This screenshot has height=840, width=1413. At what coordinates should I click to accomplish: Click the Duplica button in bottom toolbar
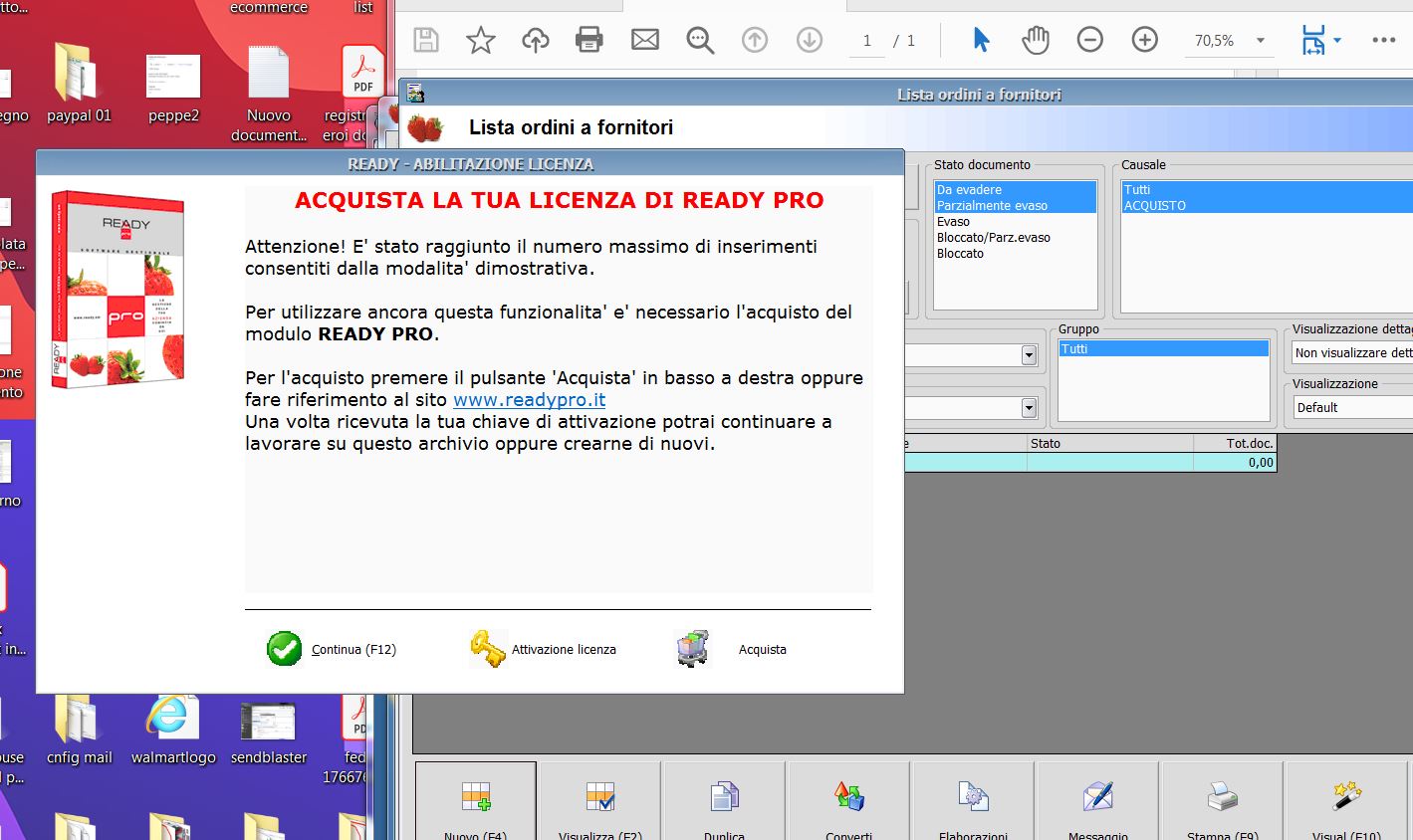coord(724,802)
